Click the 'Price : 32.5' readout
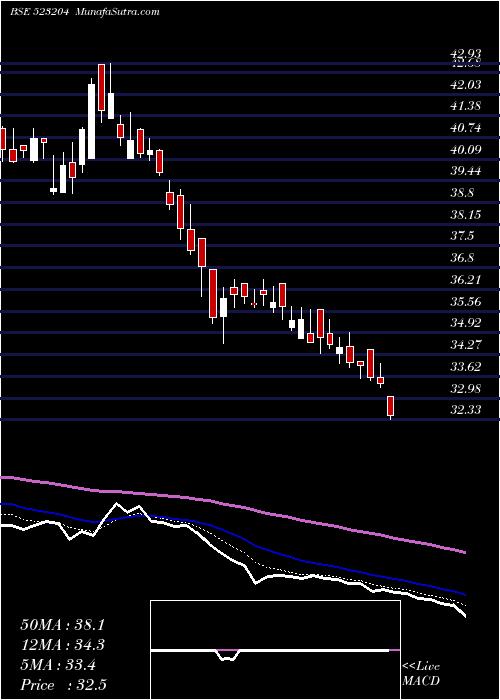500x700 pixels. (x=62, y=685)
